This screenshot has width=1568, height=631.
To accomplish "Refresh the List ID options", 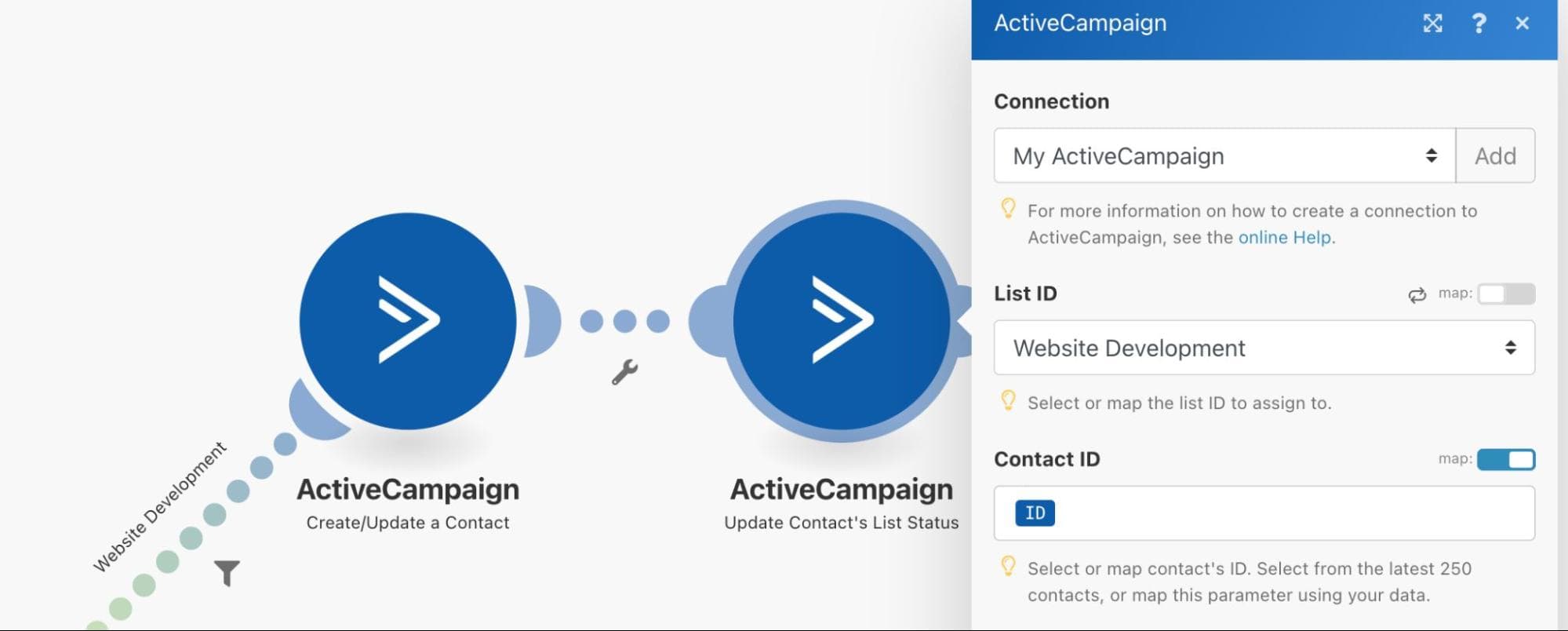I will click(x=1417, y=295).
